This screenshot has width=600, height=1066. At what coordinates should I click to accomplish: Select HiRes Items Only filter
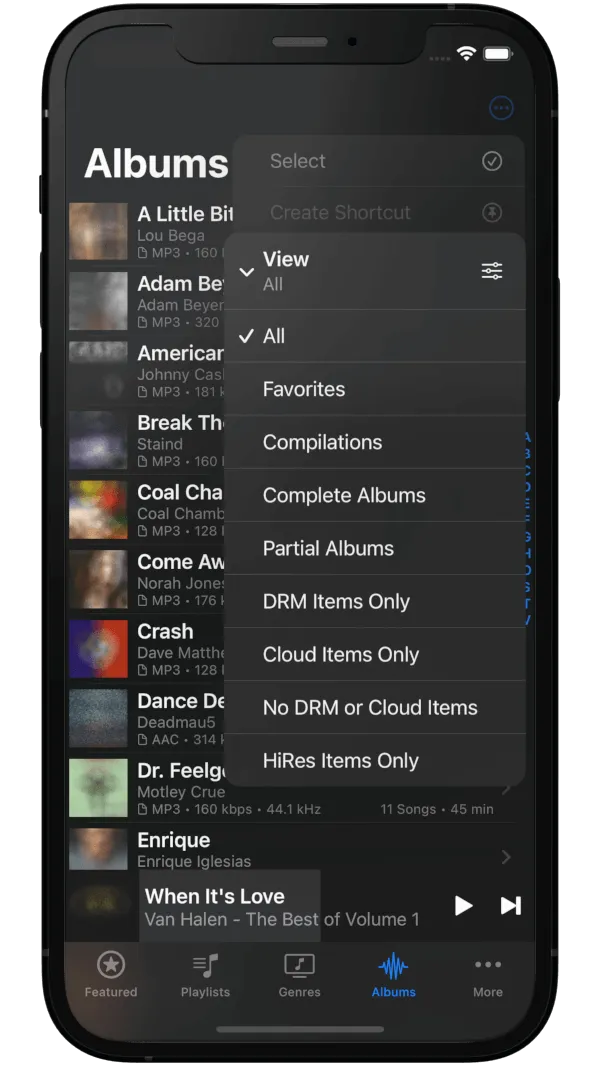tap(374, 760)
